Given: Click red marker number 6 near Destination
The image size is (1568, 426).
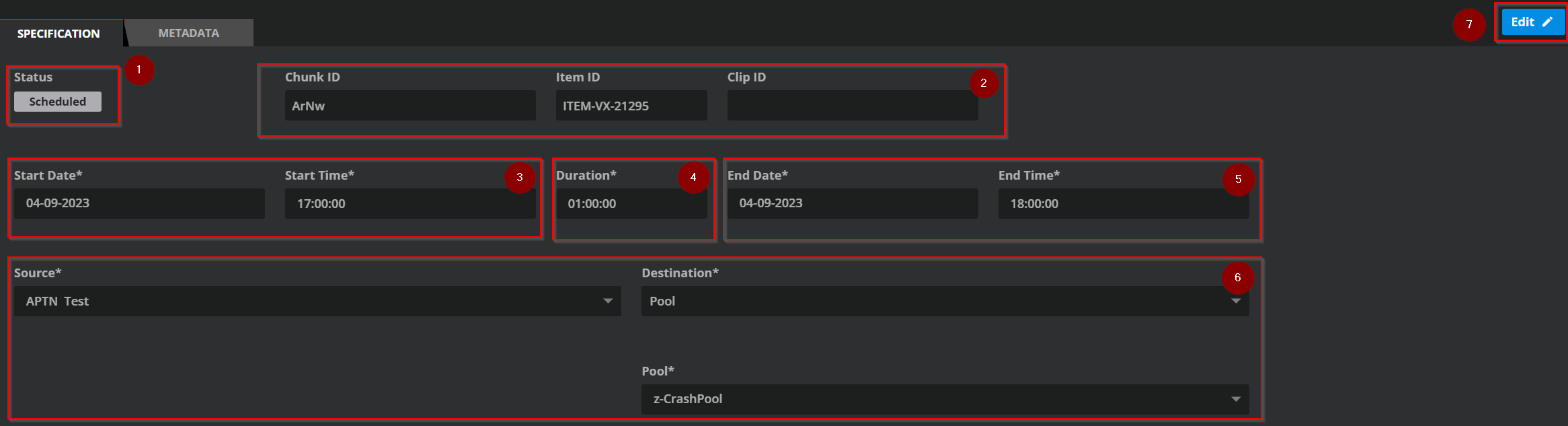Looking at the screenshot, I should point(1237,278).
